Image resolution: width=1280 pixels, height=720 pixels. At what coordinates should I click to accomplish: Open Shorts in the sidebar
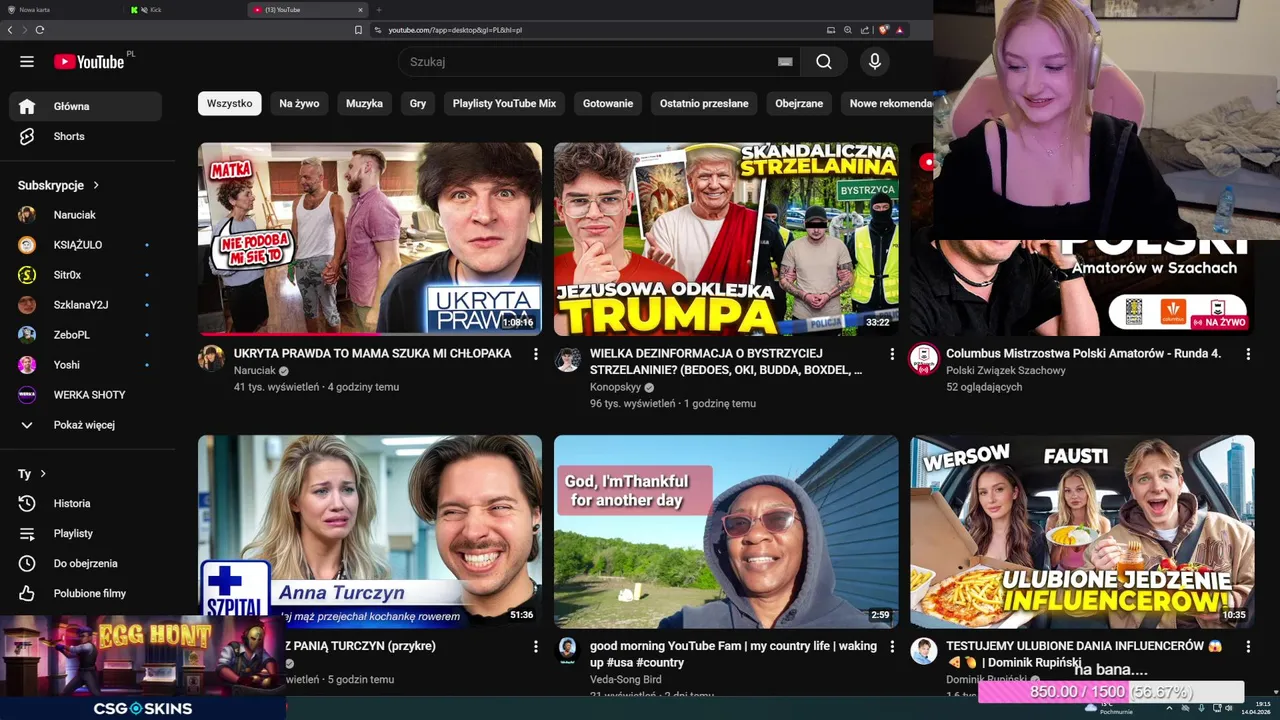[85, 137]
